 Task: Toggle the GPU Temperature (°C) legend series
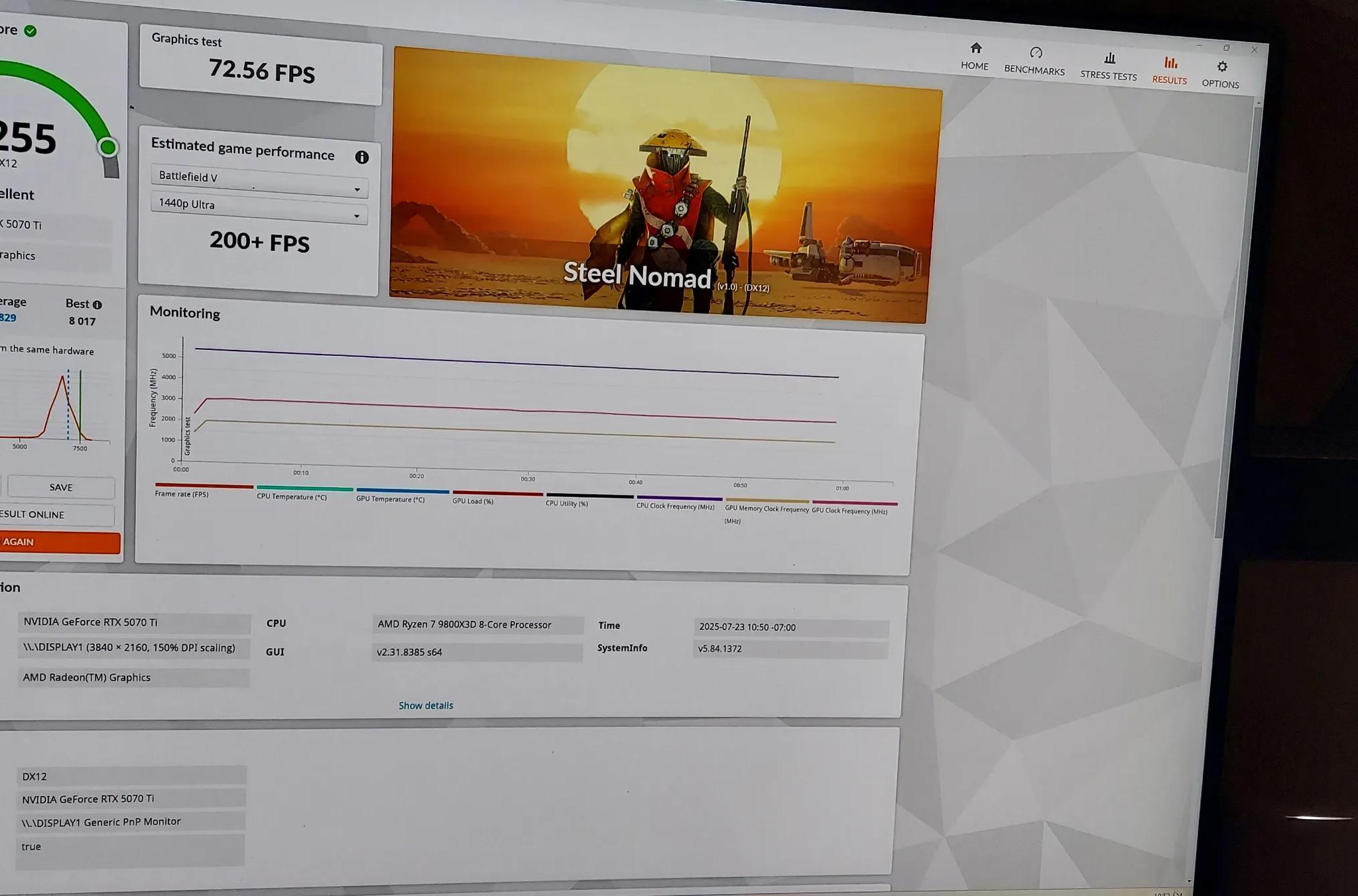click(x=402, y=496)
